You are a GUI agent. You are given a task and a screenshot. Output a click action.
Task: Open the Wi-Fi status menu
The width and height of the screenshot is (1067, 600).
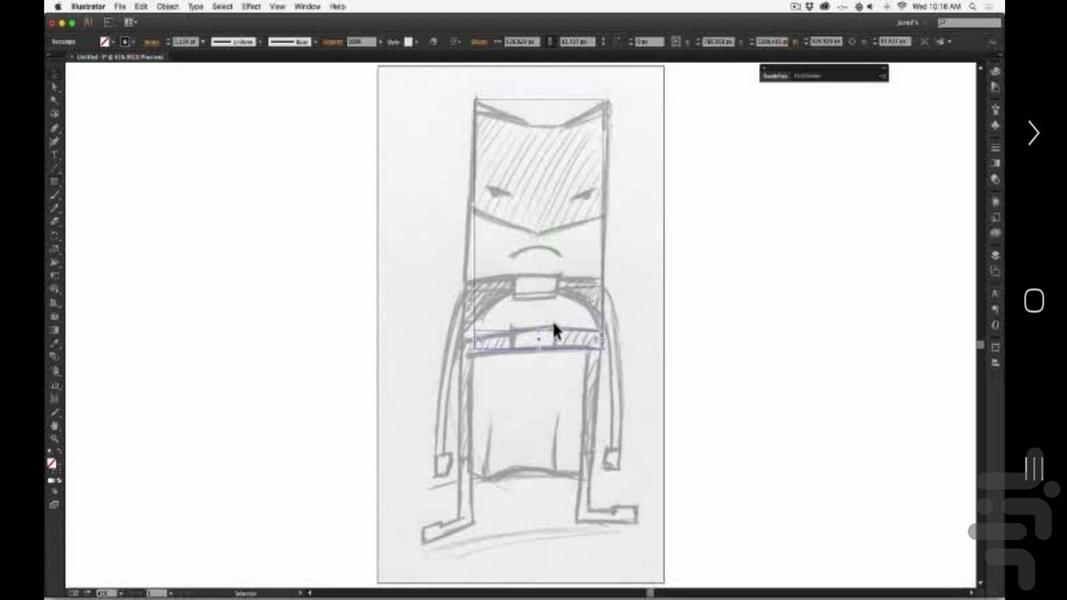(x=902, y=7)
